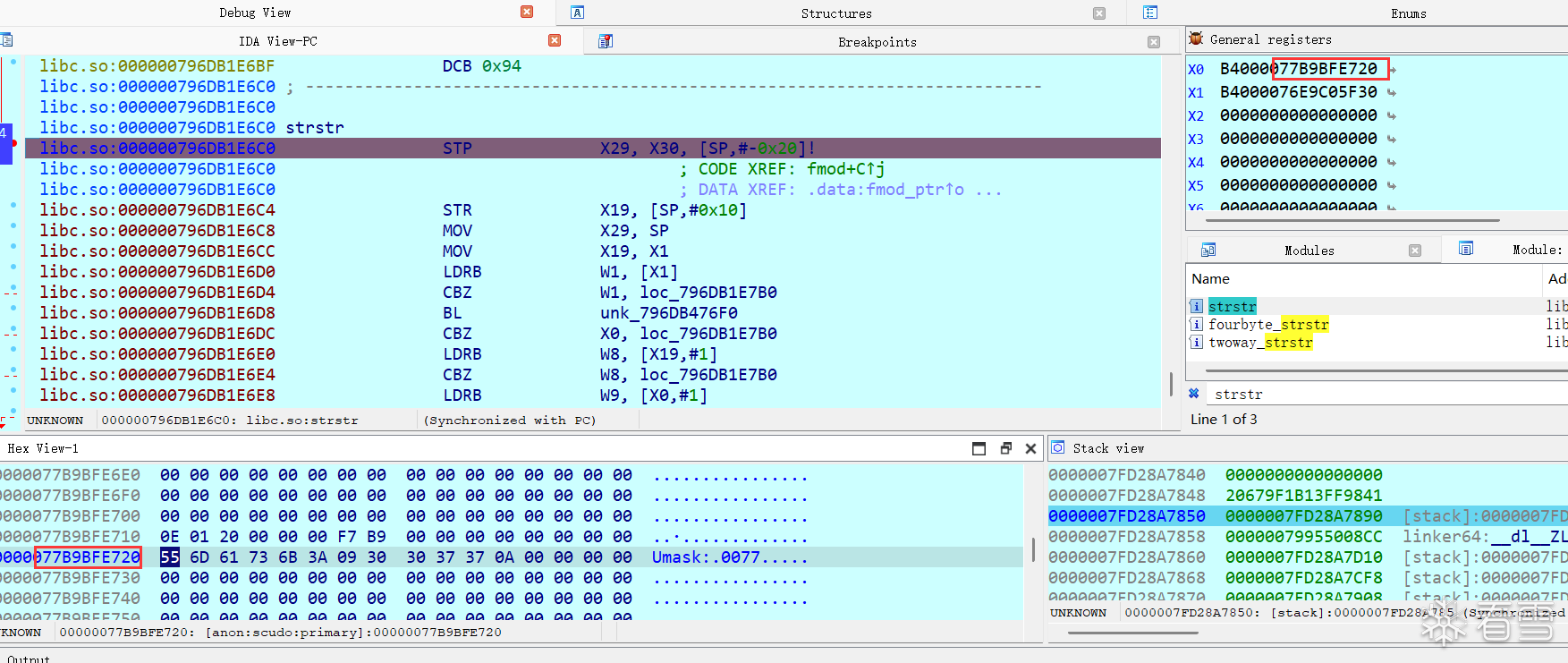Select the strstr function label in disassembly
This screenshot has width=1568, height=663.
[315, 127]
